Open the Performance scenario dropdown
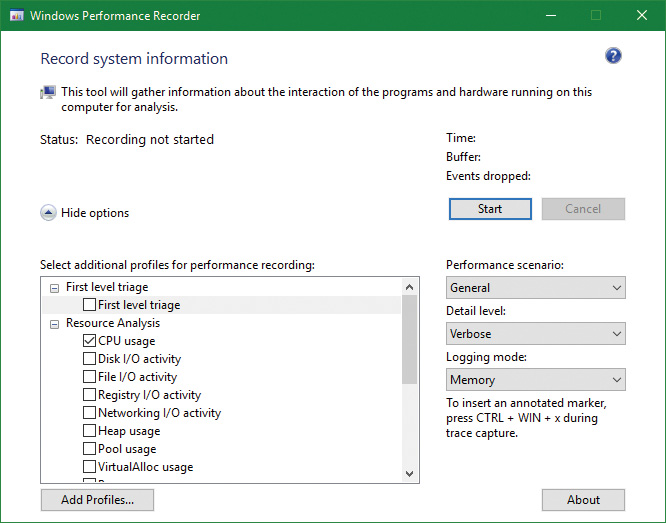The width and height of the screenshot is (666, 523). pyautogui.click(x=535, y=288)
